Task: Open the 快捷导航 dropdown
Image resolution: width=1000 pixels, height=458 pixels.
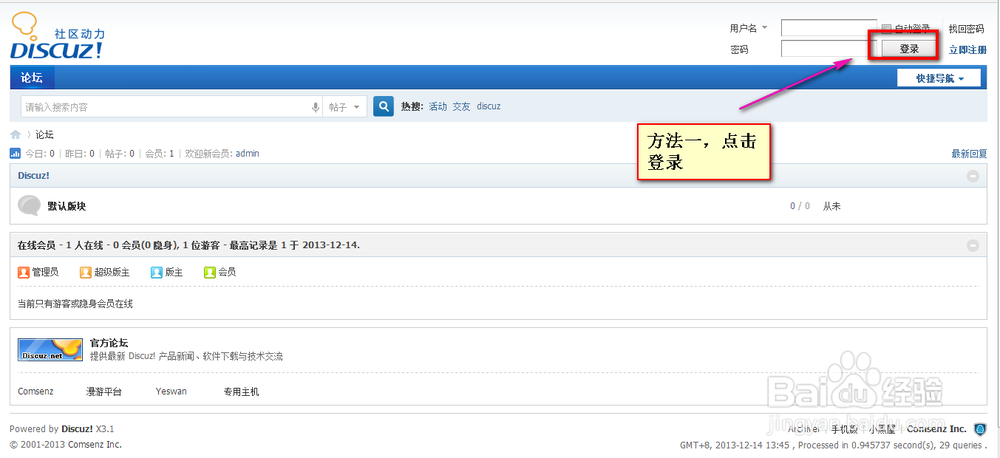Action: (939, 78)
